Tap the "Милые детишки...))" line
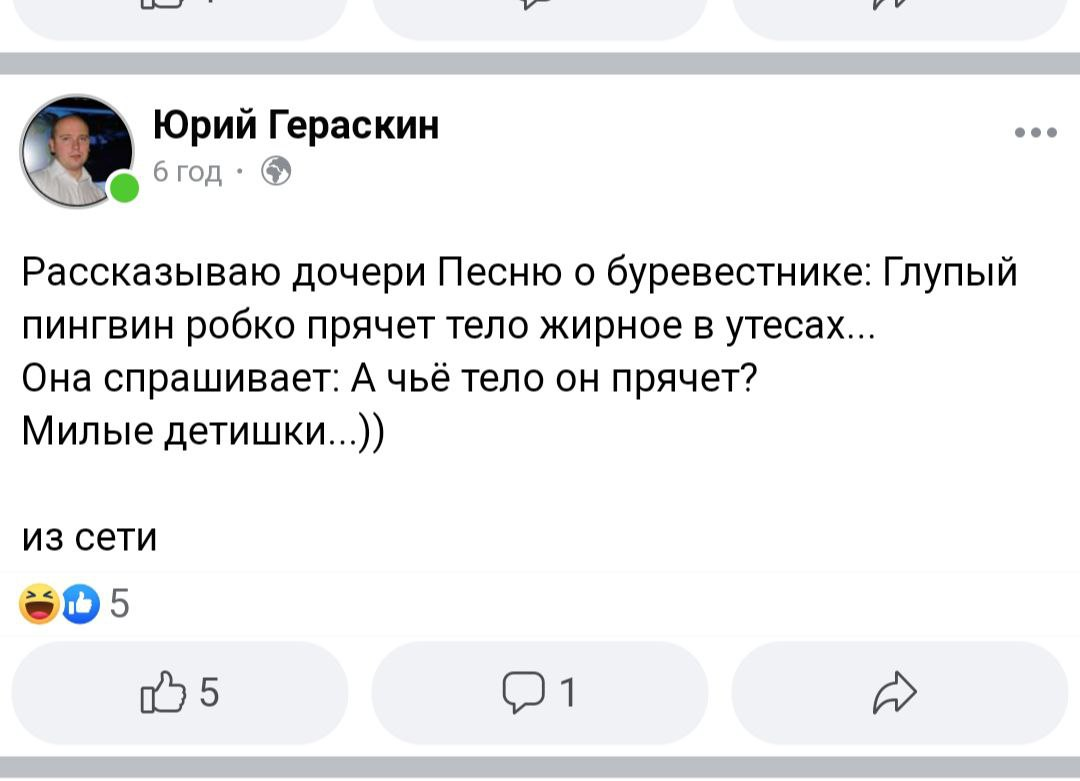This screenshot has width=1080, height=781. [203, 432]
